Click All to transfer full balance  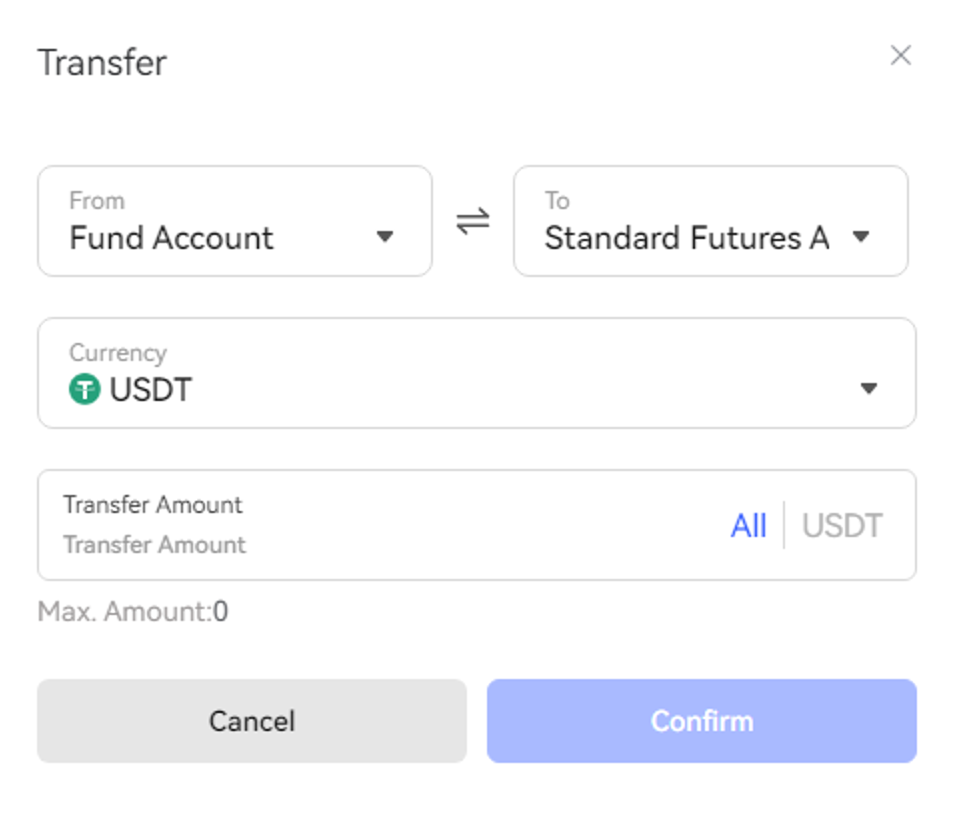point(748,526)
